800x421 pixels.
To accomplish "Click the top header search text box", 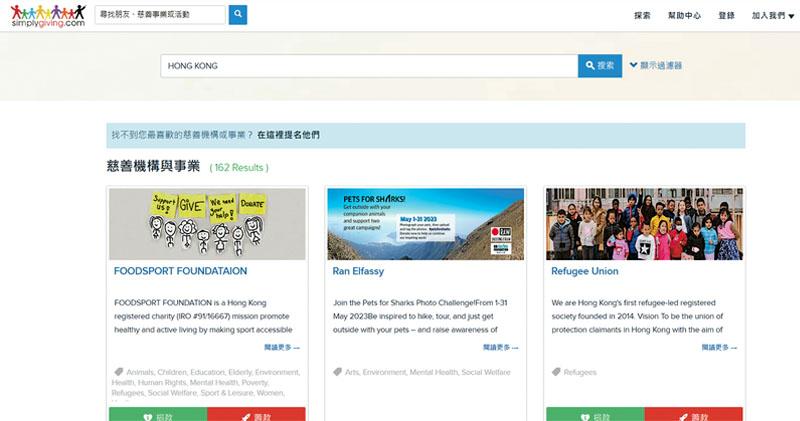I will [x=160, y=15].
